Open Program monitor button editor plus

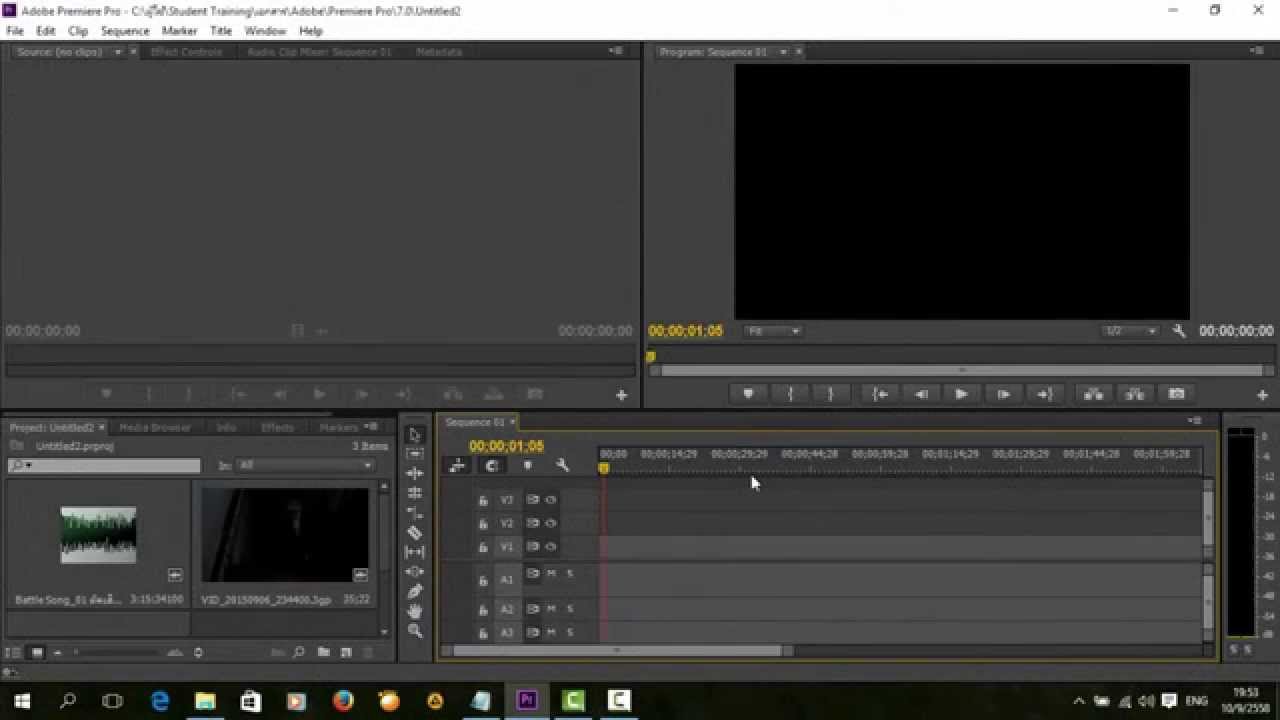click(x=1262, y=395)
